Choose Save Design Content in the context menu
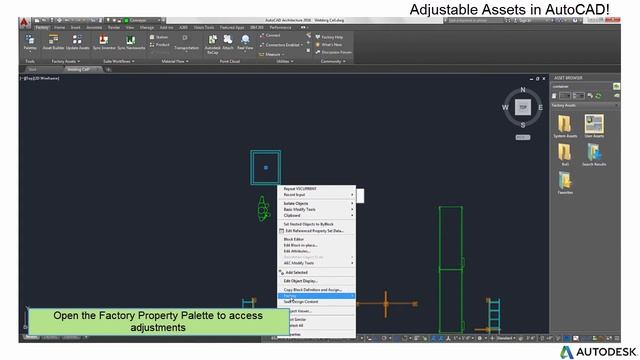This screenshot has width=640, height=360. click(316, 302)
